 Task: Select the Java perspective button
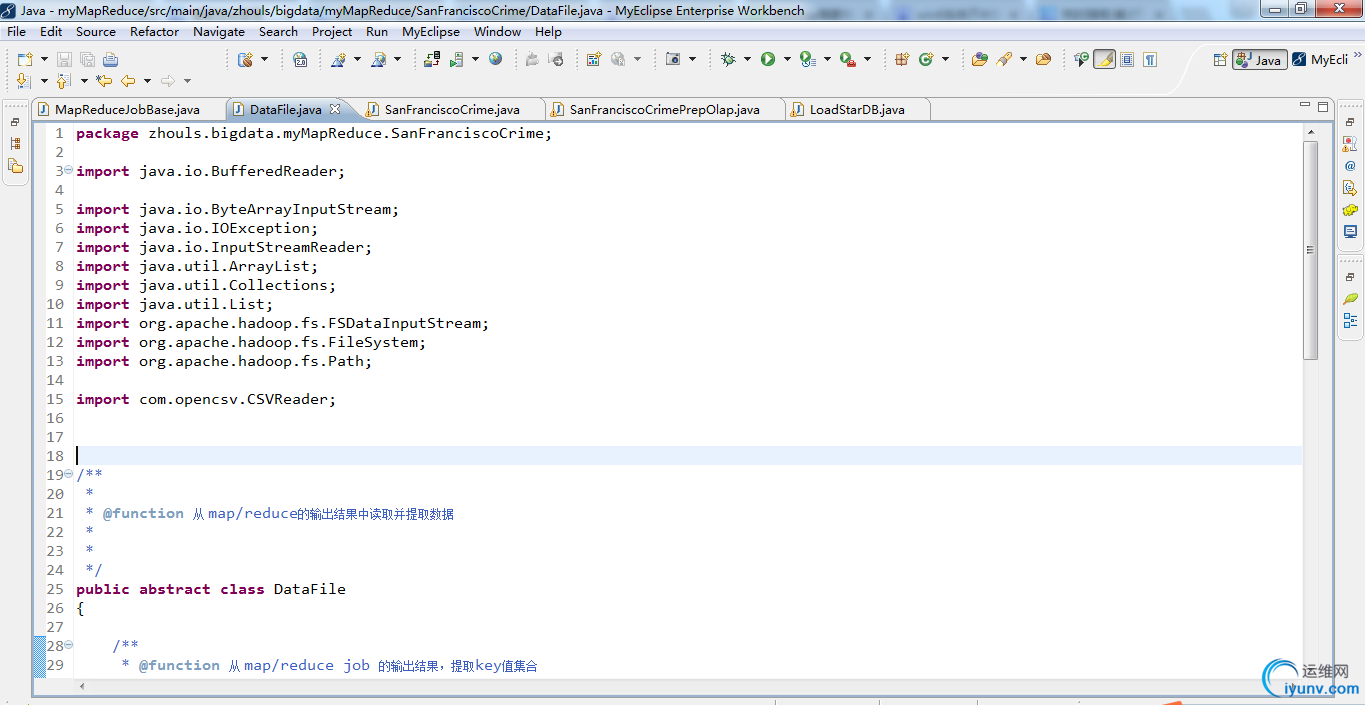click(1259, 59)
